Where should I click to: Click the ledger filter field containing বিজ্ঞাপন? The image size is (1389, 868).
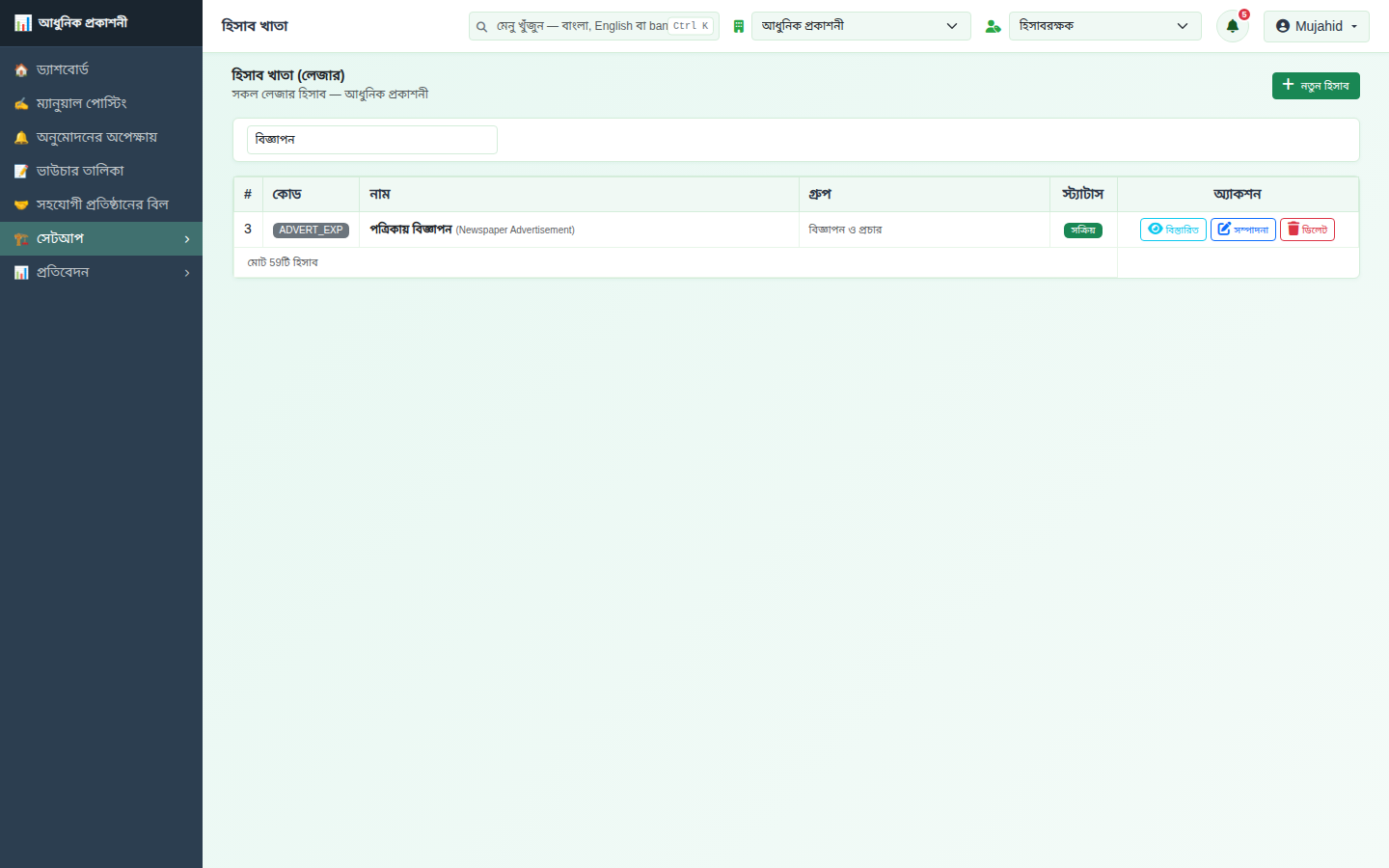(372, 140)
